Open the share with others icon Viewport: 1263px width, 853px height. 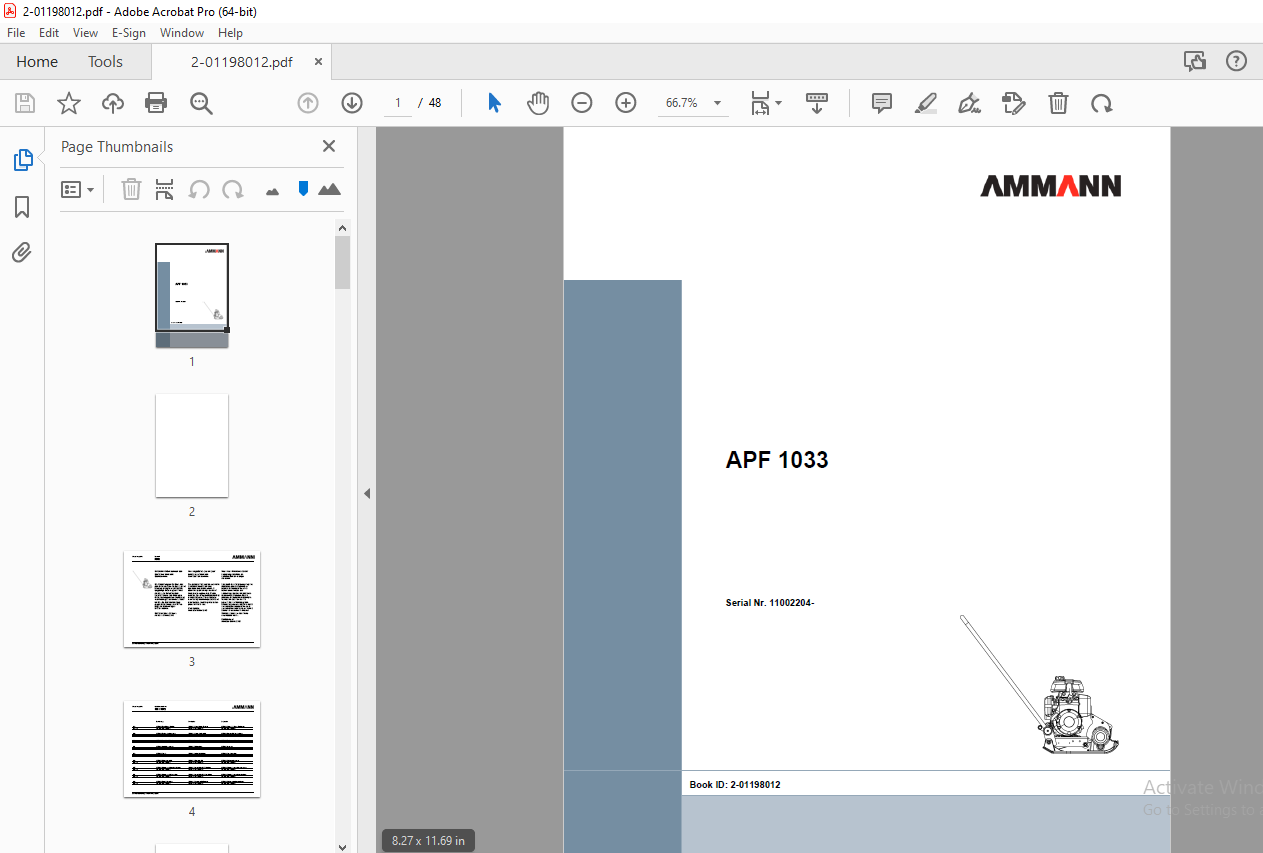pyautogui.click(x=1195, y=61)
